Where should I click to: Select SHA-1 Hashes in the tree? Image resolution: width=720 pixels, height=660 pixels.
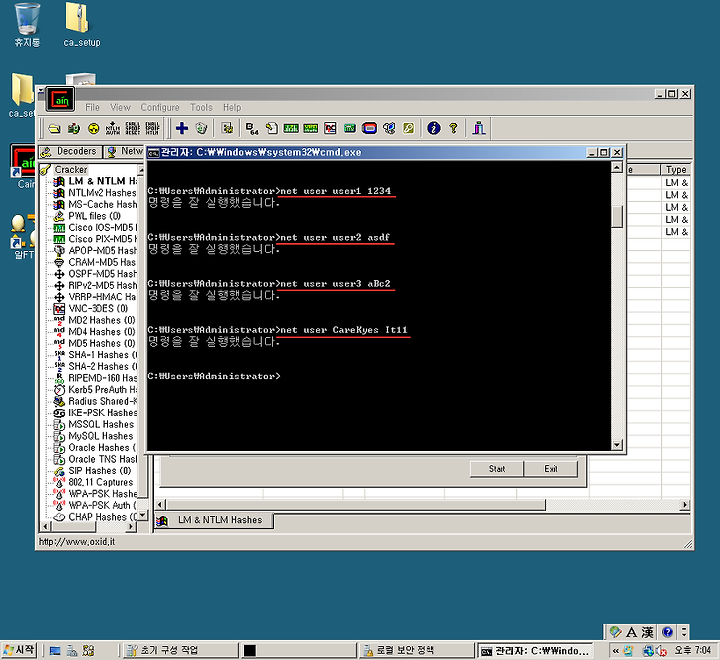[x=102, y=355]
